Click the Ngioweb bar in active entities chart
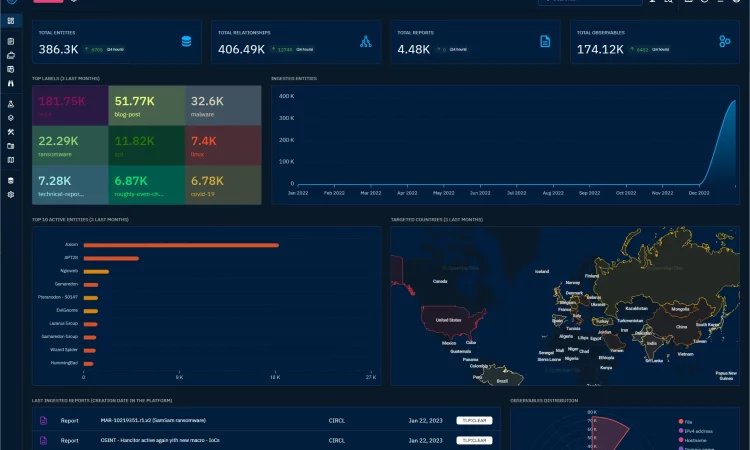This screenshot has height=450, width=750. point(96,272)
